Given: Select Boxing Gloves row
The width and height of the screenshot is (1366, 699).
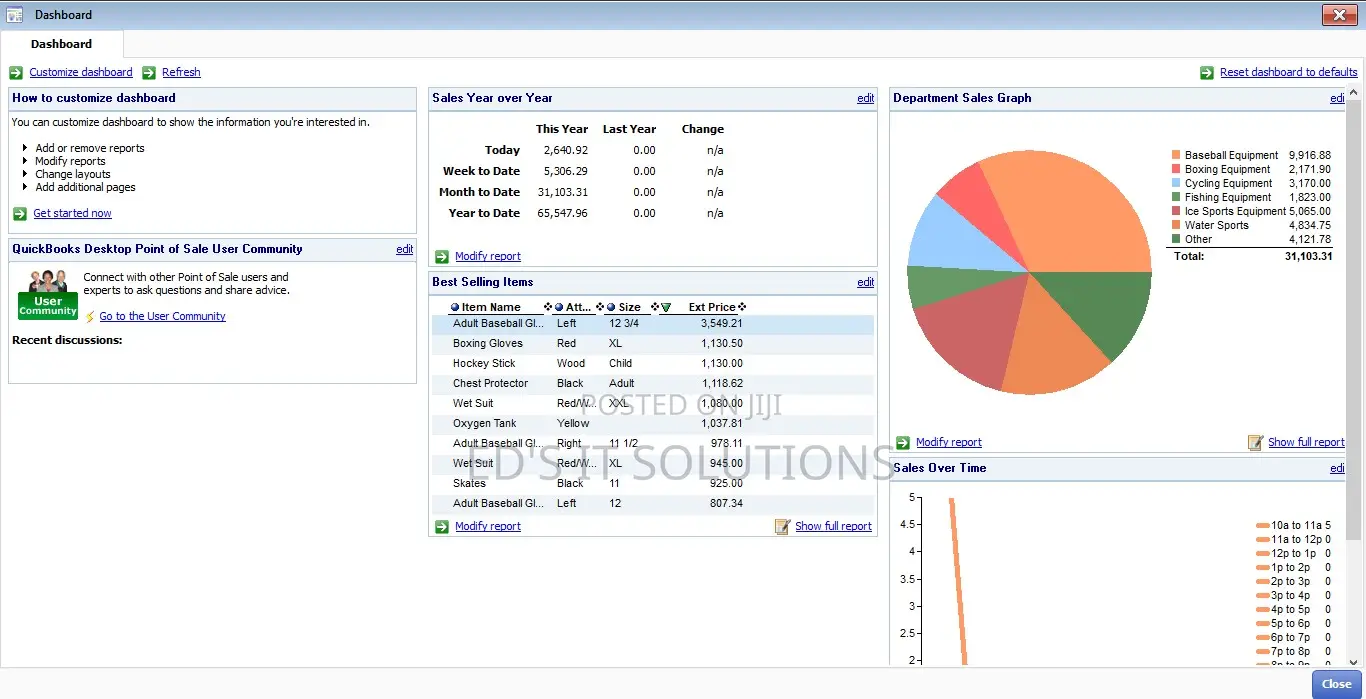Looking at the screenshot, I should click(653, 343).
